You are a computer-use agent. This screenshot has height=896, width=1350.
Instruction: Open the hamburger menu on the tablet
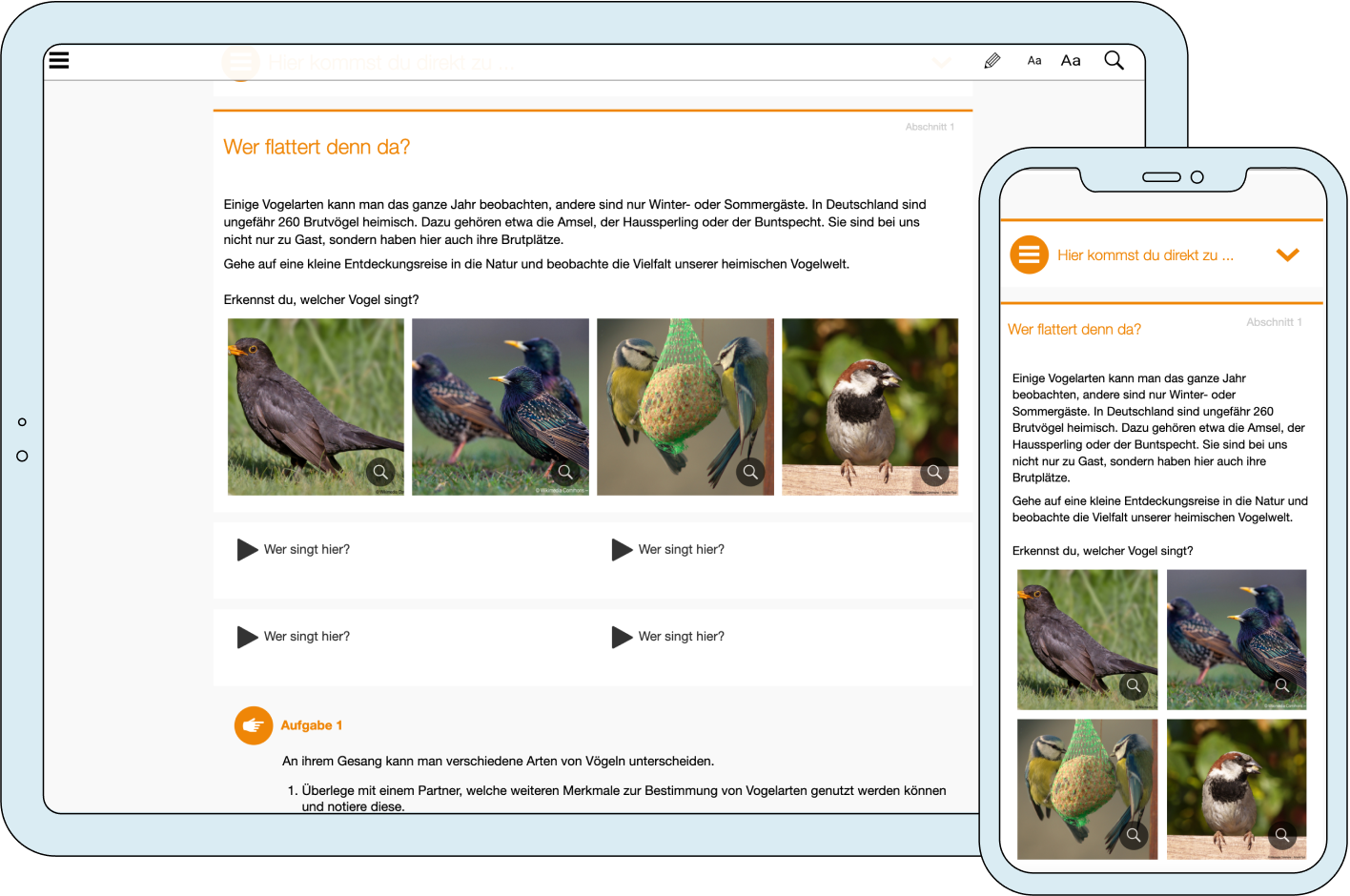59,60
